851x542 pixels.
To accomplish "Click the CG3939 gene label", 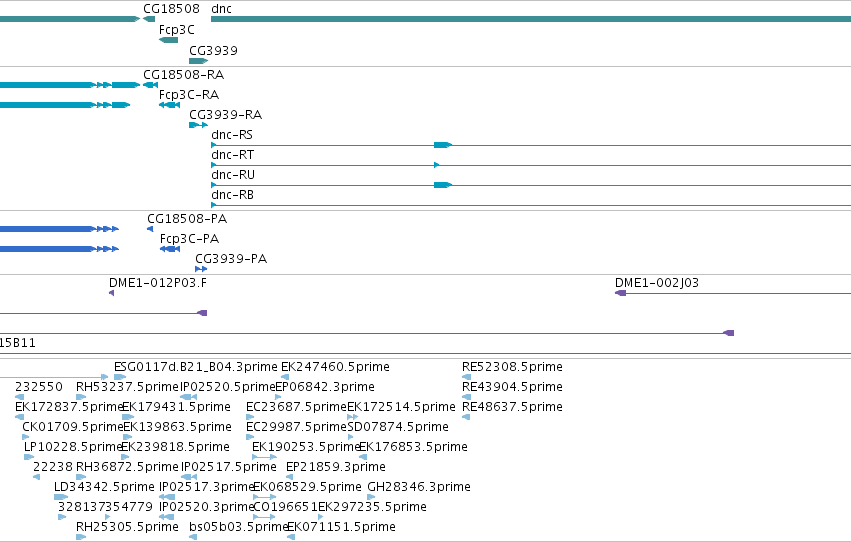I will (x=213, y=50).
